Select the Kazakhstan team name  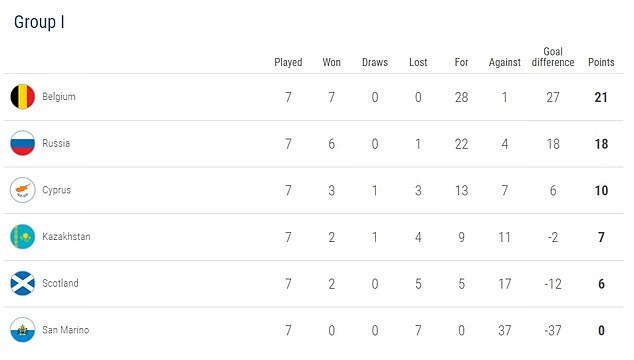(x=66, y=237)
